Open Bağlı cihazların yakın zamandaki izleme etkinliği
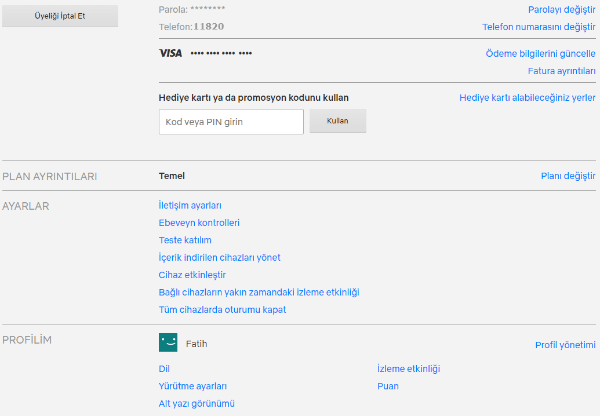 (x=259, y=292)
